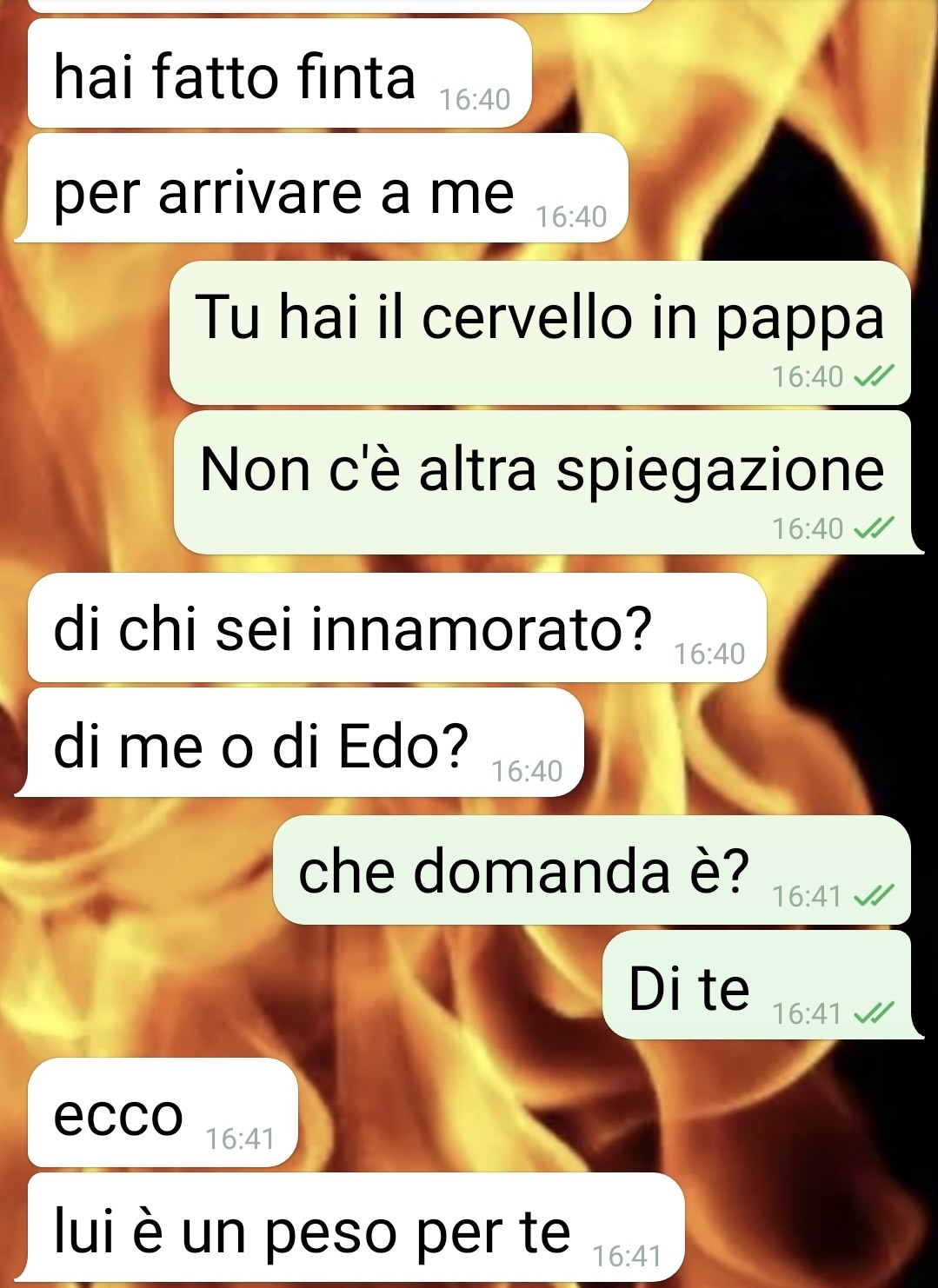Screen dimensions: 938x1288
Task: Tap the 16:40 timestamp beside 'di chi sei innamorato?'
Action: (709, 654)
